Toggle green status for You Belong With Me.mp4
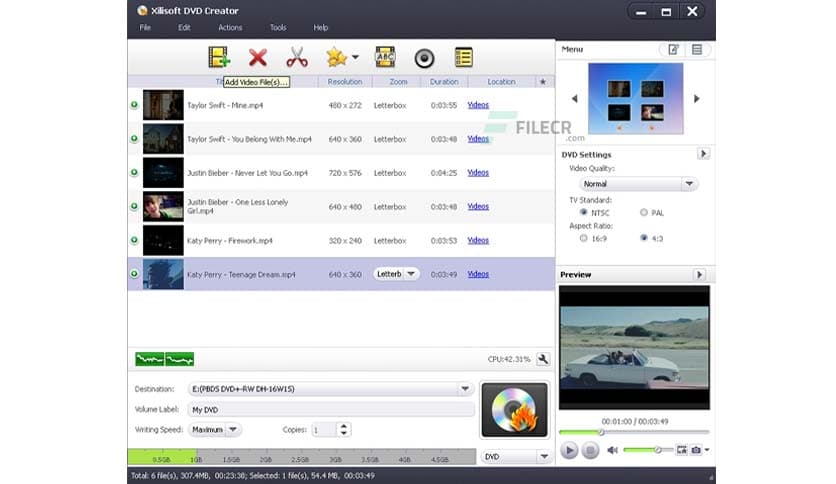Image resolution: width=836 pixels, height=484 pixels. pyautogui.click(x=134, y=139)
